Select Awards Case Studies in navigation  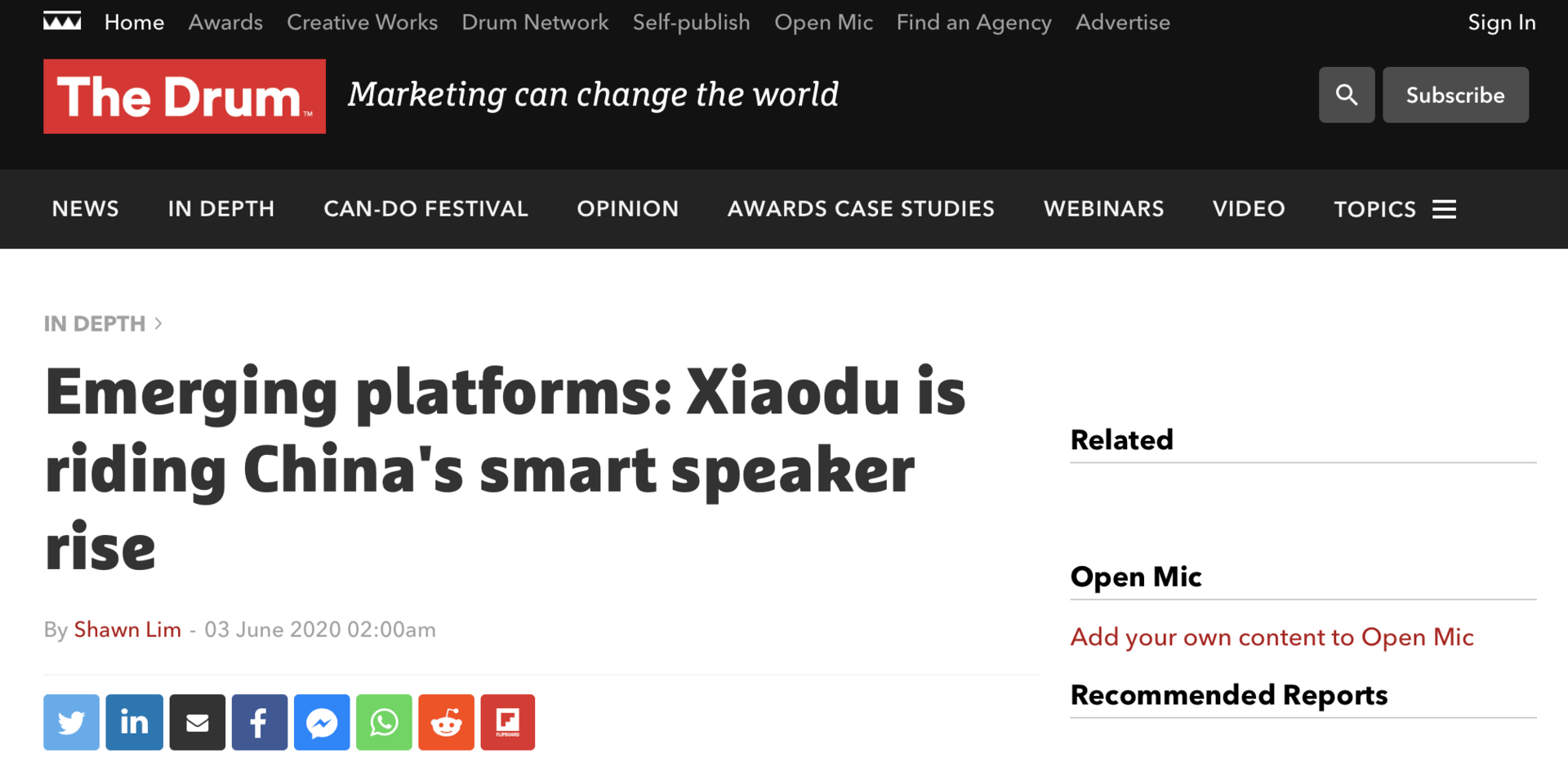click(x=861, y=209)
